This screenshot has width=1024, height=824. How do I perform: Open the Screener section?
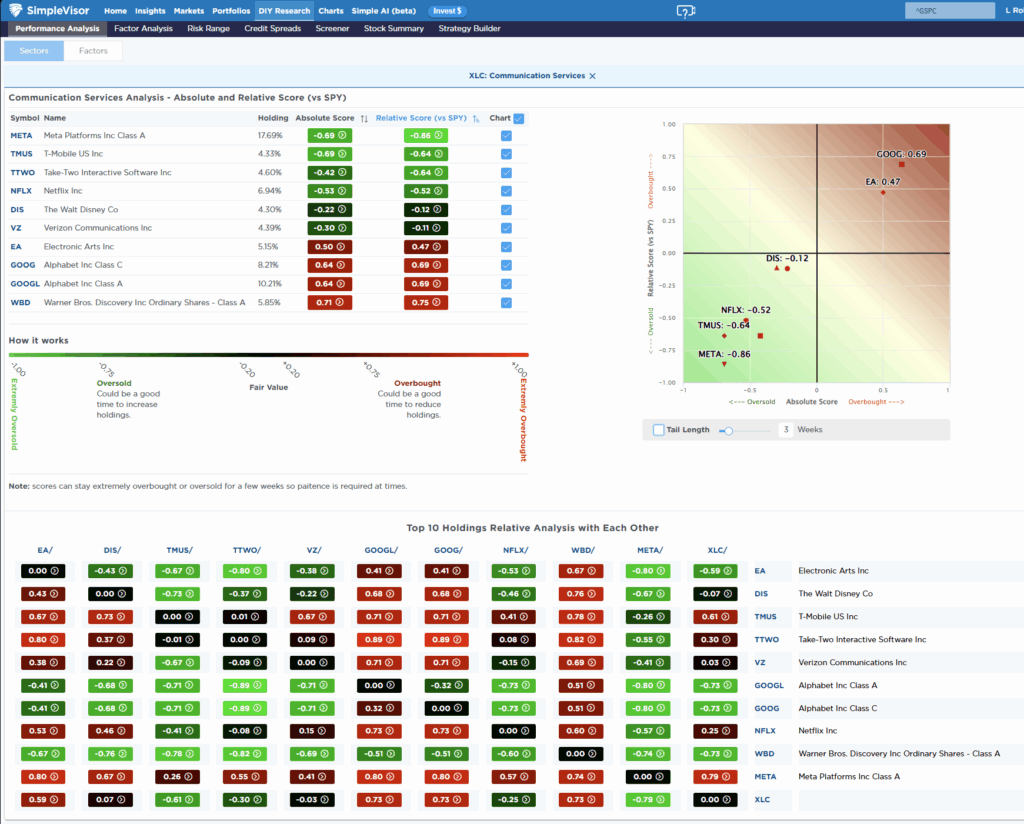pyautogui.click(x=331, y=29)
